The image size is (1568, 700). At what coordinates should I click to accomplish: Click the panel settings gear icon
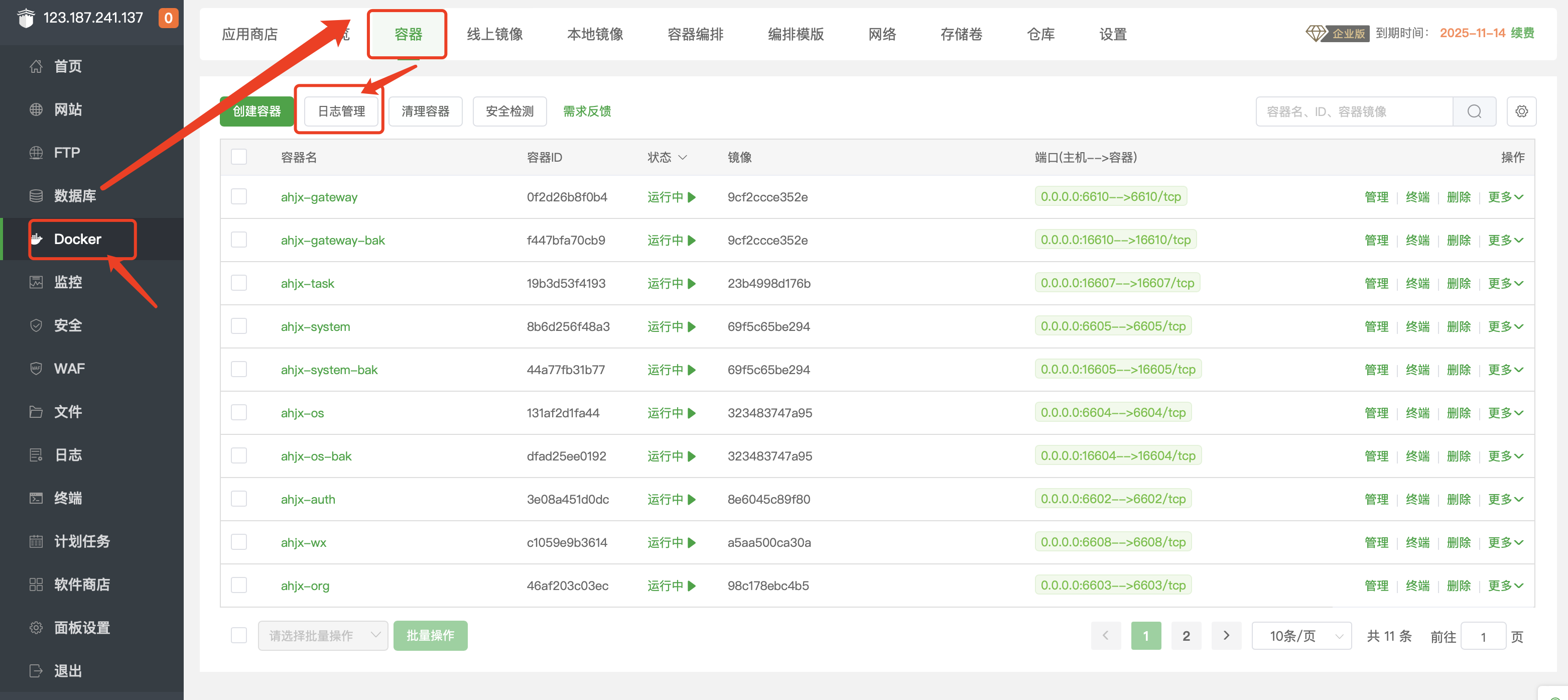coord(36,628)
